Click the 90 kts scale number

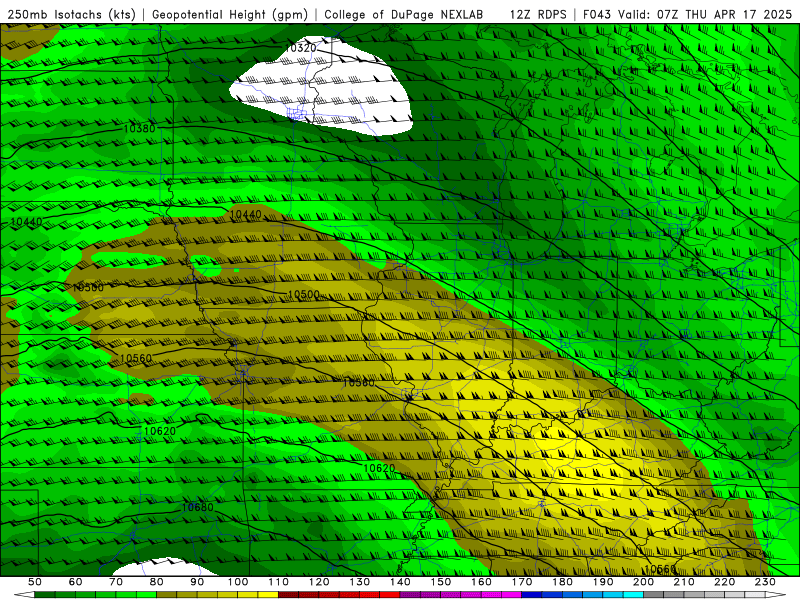tap(197, 582)
